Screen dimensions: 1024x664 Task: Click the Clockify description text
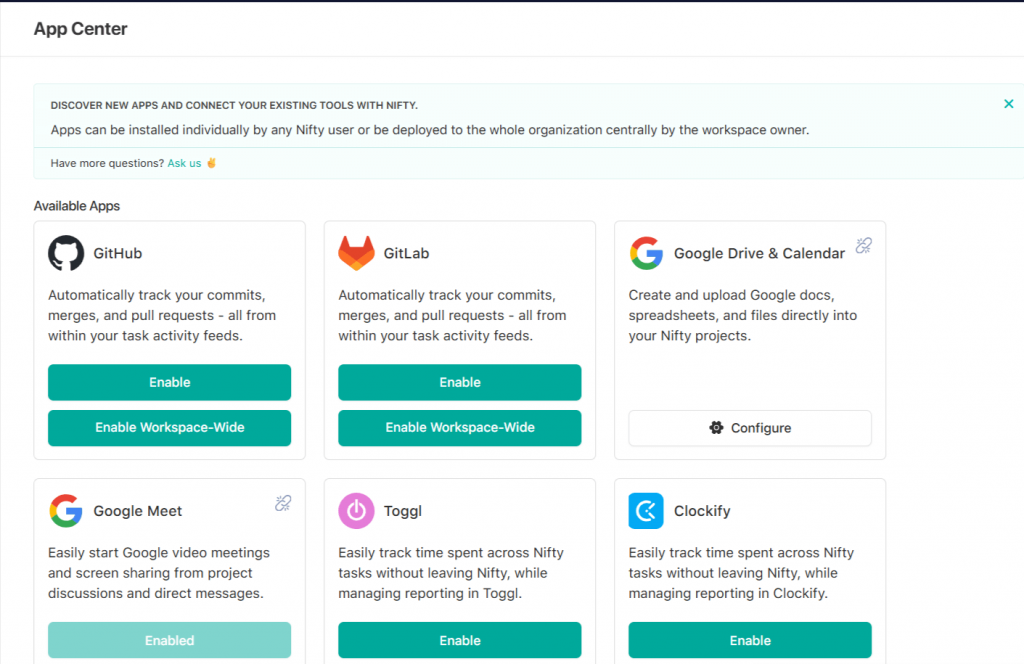pos(741,573)
